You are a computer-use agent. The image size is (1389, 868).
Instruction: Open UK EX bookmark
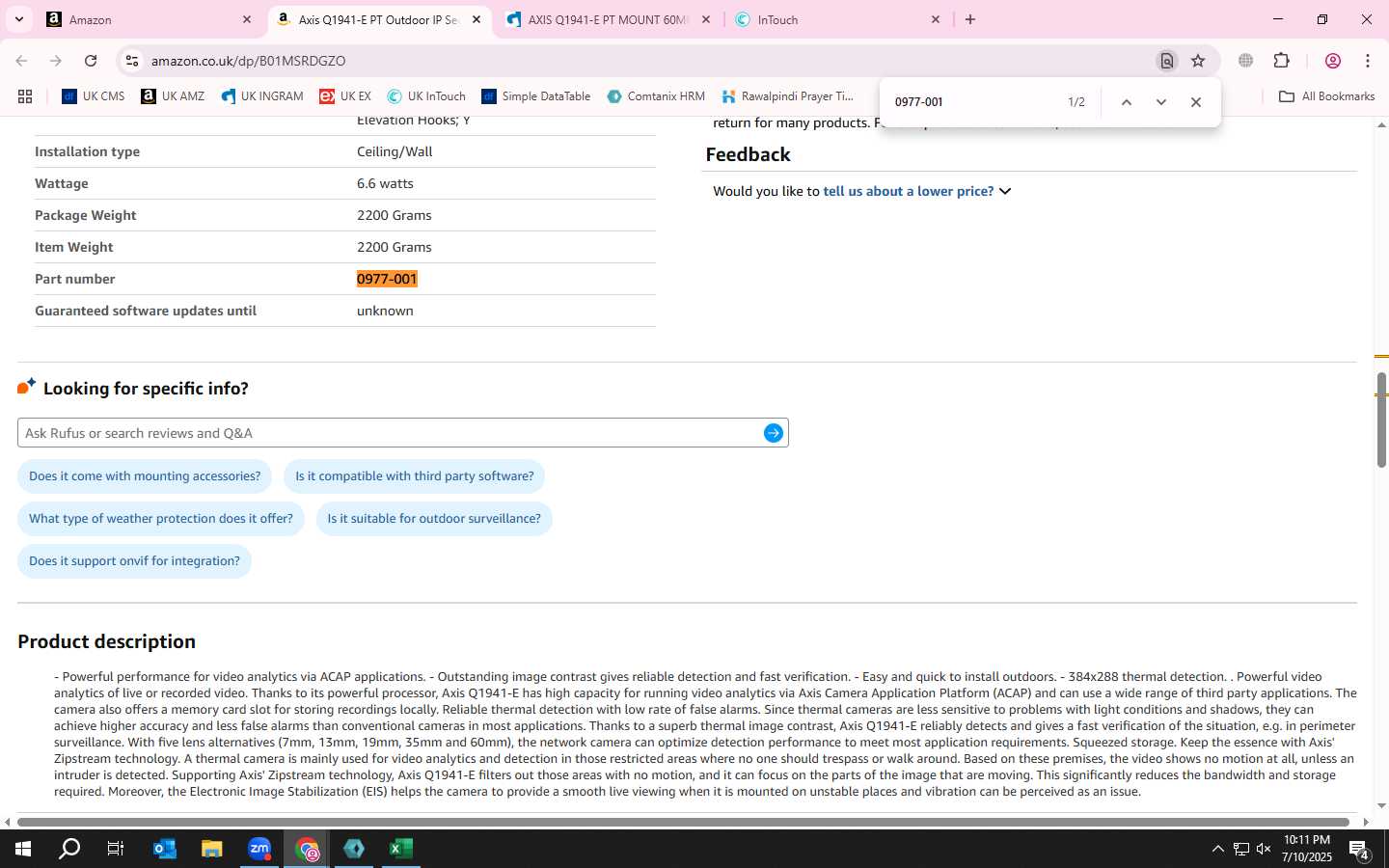click(345, 96)
